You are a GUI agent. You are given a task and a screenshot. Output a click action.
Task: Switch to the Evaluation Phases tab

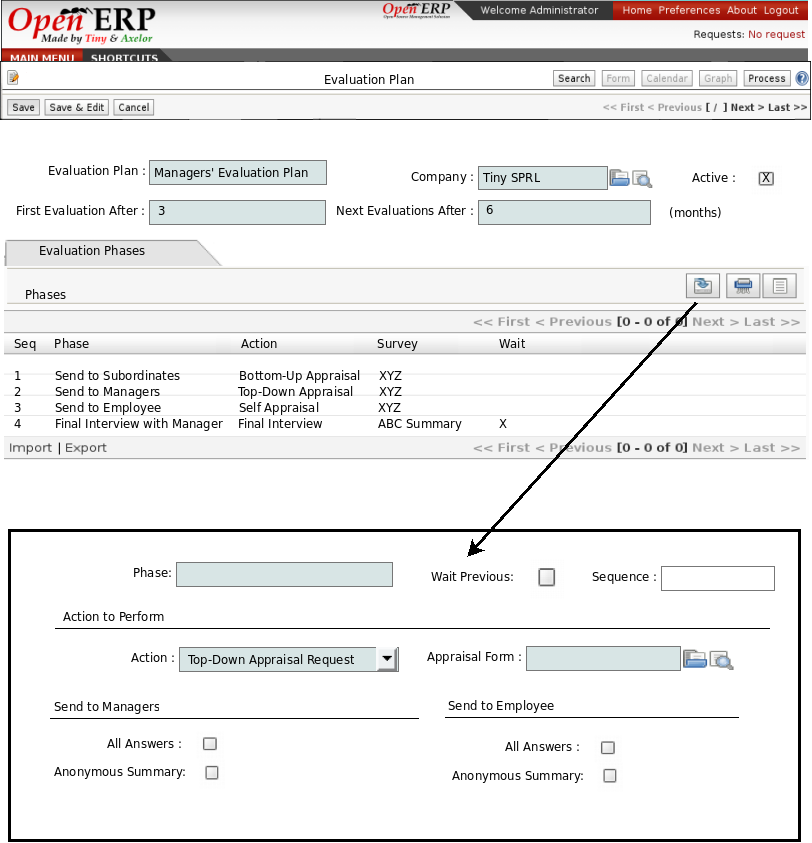pyautogui.click(x=92, y=251)
